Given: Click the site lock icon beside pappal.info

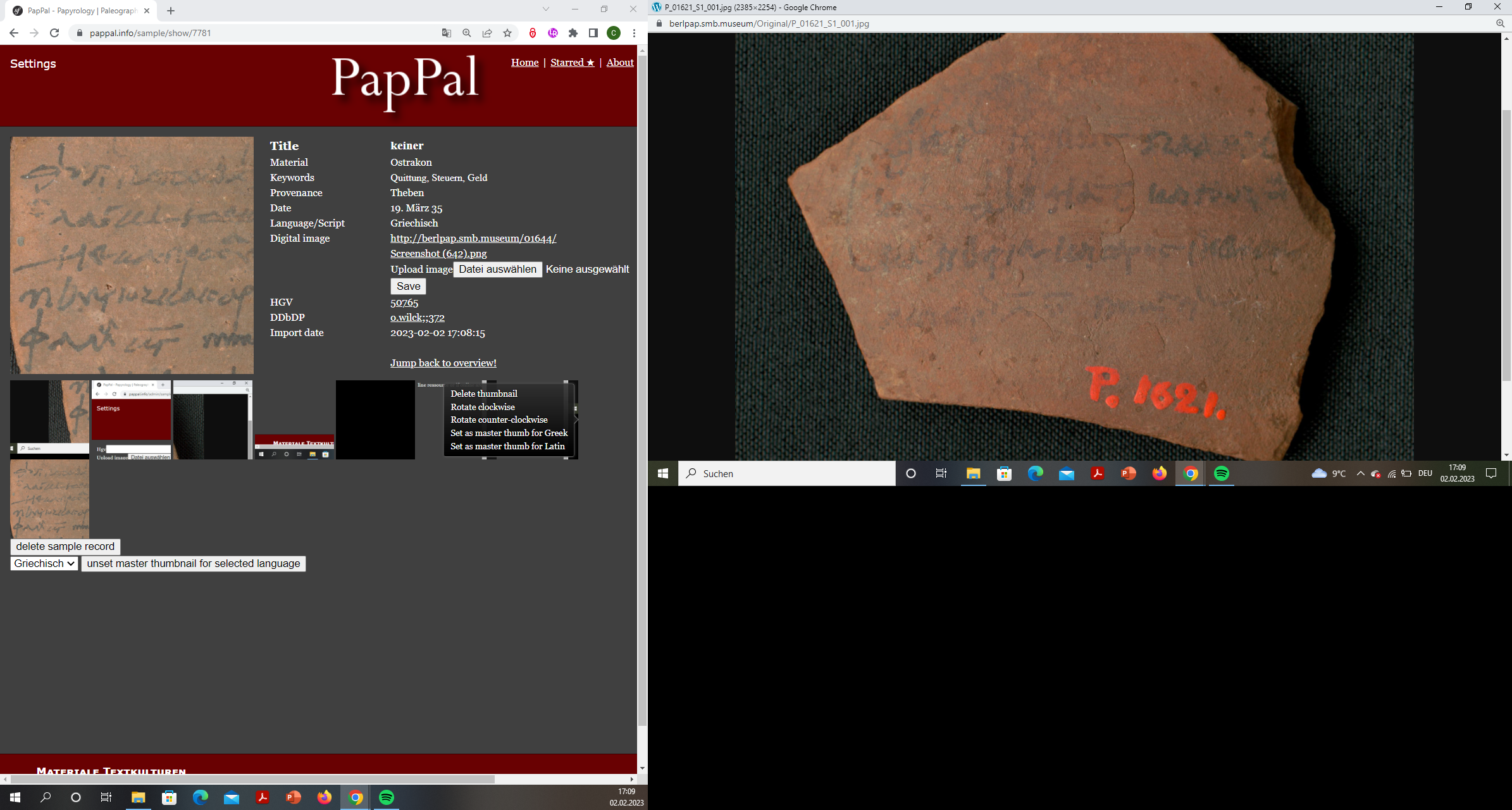Looking at the screenshot, I should click(x=80, y=33).
